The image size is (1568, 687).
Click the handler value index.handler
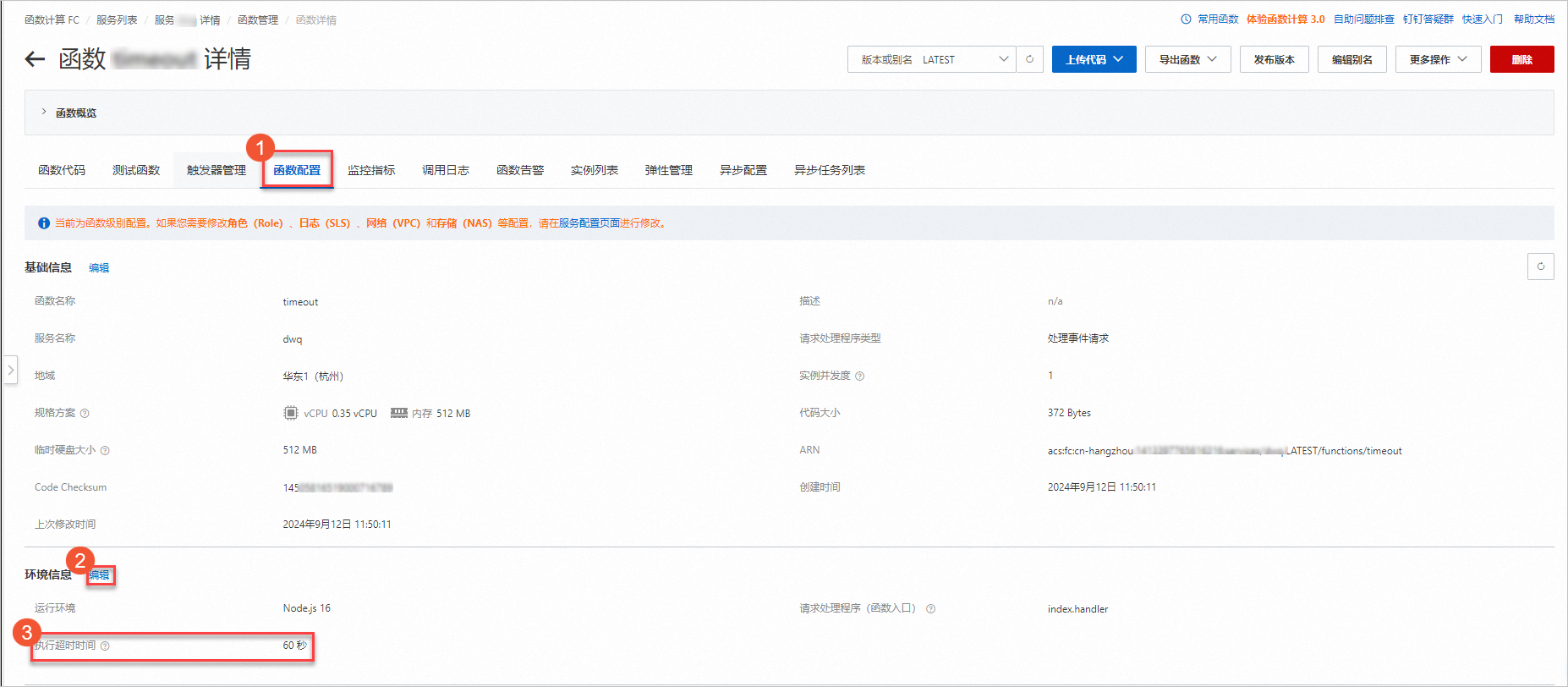click(1077, 609)
